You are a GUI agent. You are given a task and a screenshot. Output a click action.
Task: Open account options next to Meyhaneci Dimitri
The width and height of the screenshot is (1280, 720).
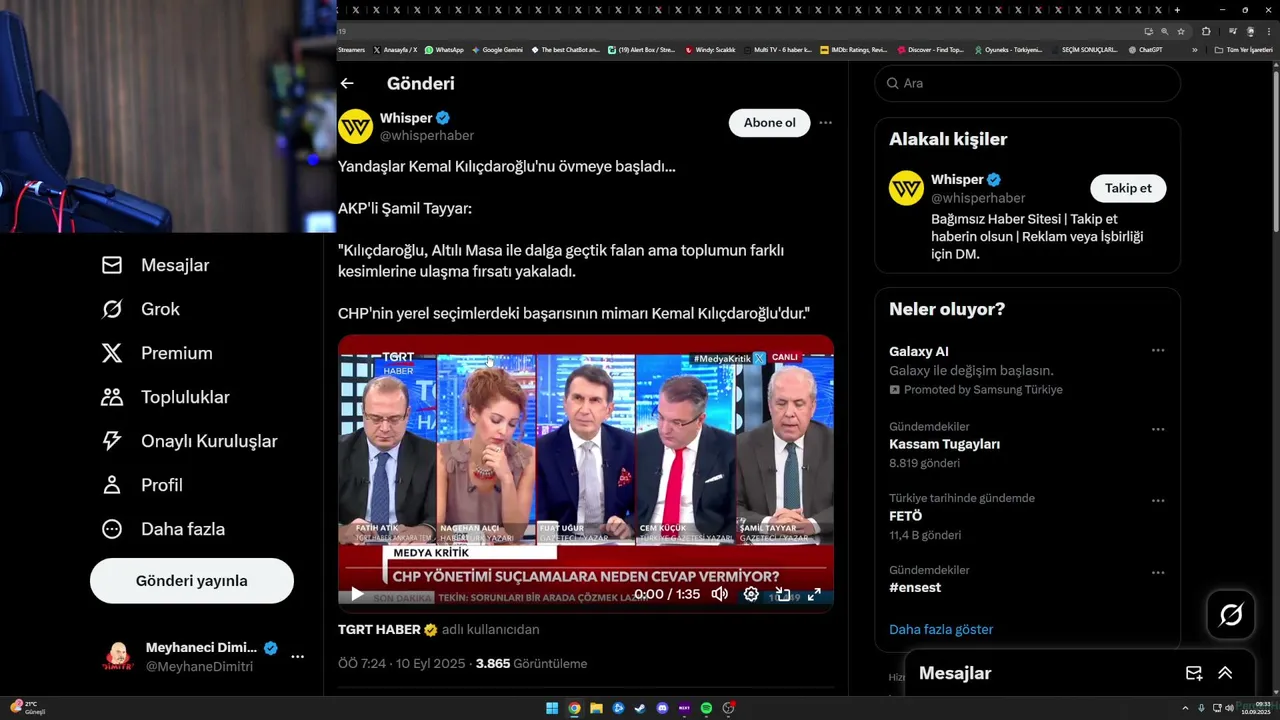click(297, 657)
